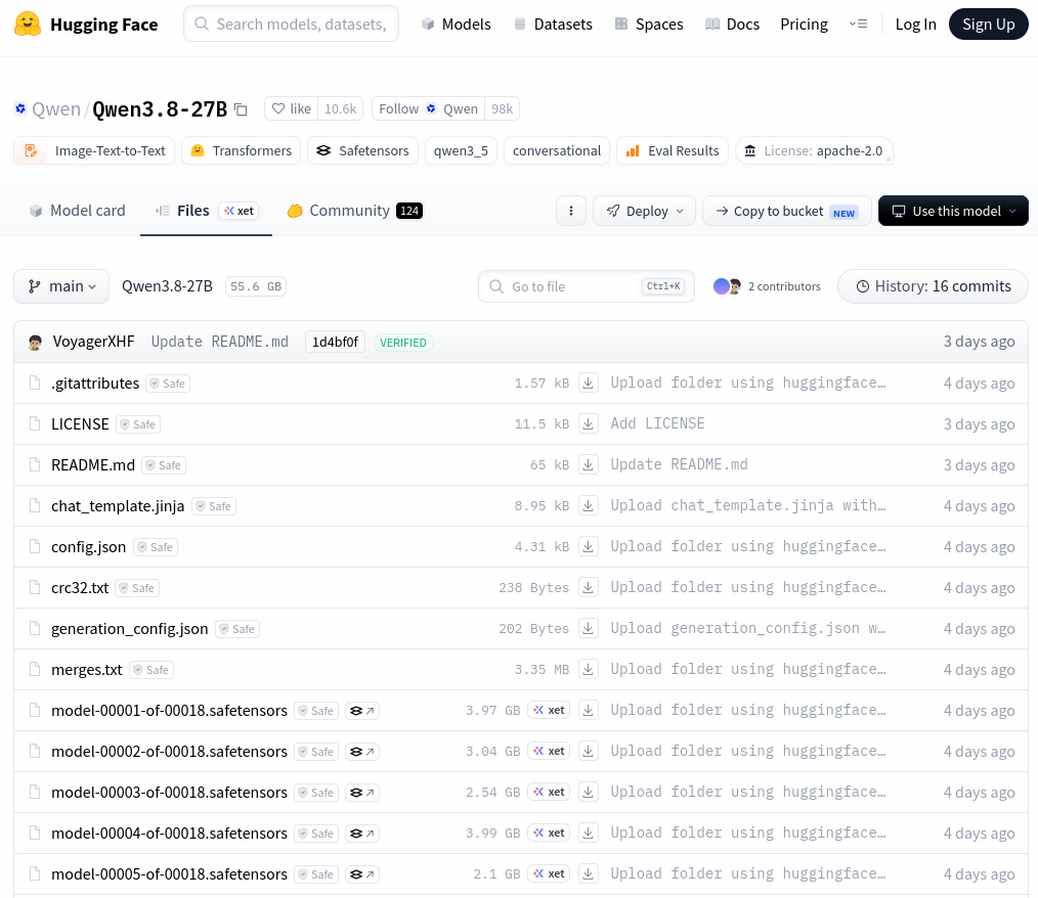The width and height of the screenshot is (1038, 898).
Task: Expand the Deploy dropdown
Action: 644,211
